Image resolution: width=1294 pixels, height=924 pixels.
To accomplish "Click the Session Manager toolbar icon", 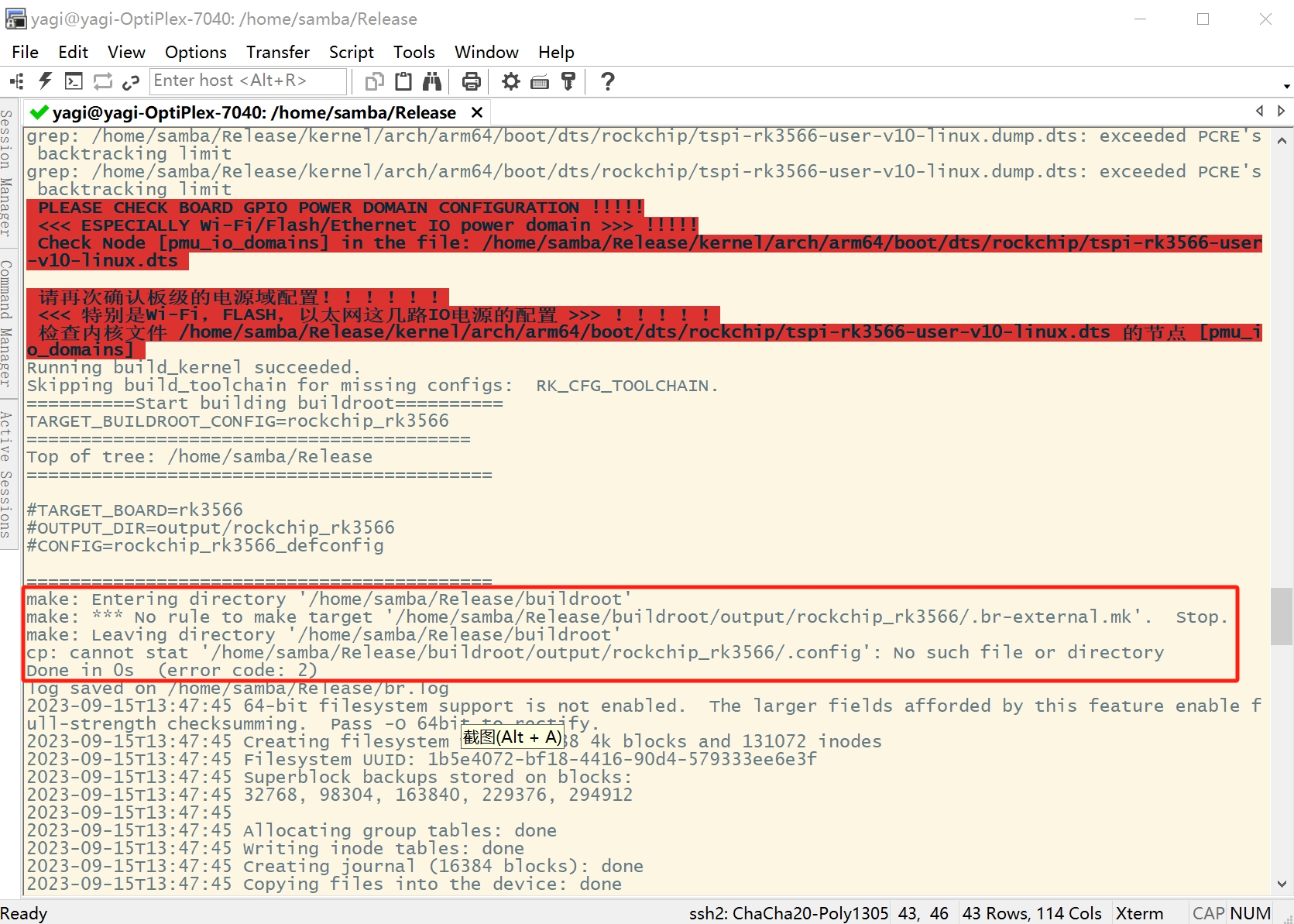I will coord(16,81).
